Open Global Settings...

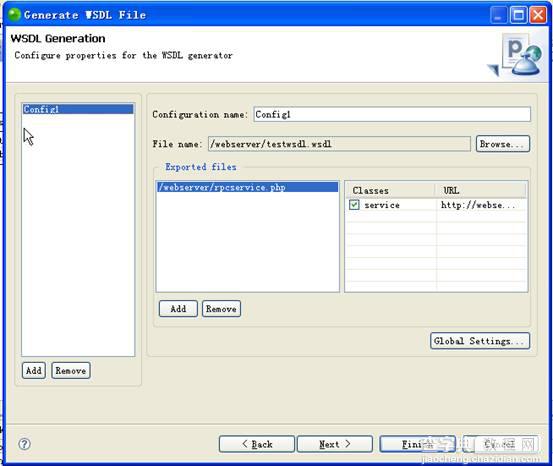pyautogui.click(x=480, y=341)
